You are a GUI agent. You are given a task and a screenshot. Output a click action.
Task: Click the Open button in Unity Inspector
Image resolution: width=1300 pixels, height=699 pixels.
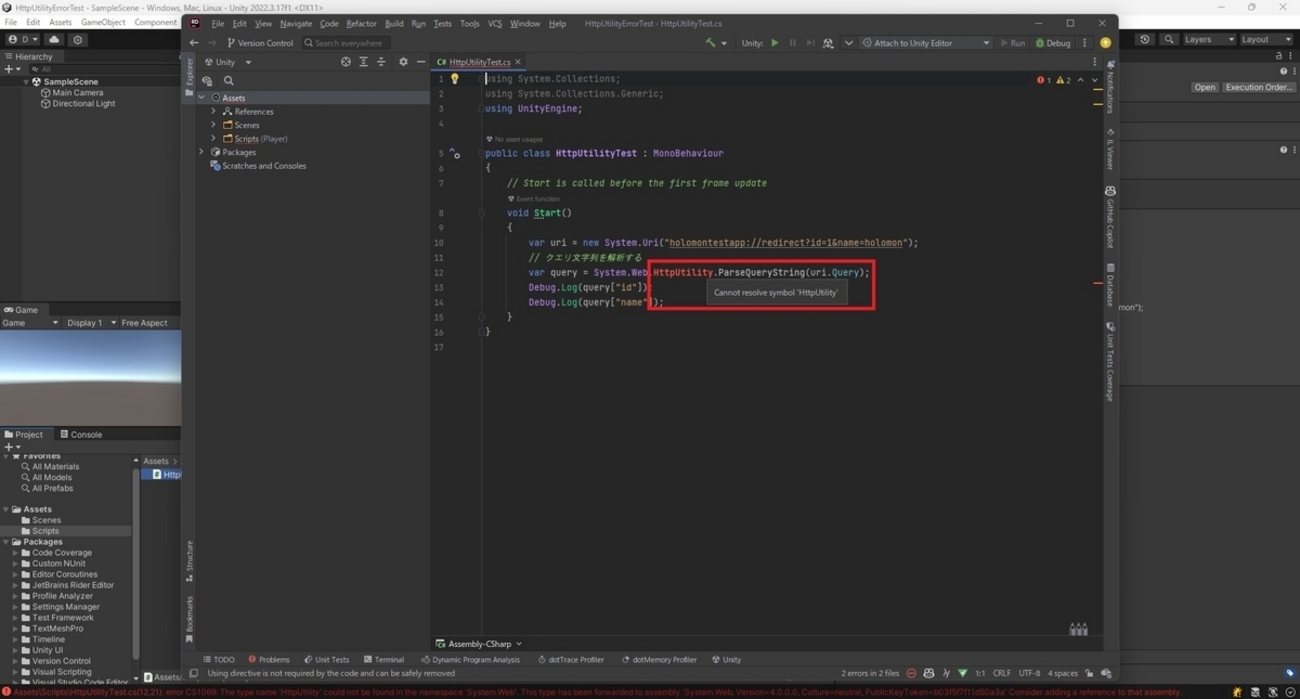coord(1204,87)
